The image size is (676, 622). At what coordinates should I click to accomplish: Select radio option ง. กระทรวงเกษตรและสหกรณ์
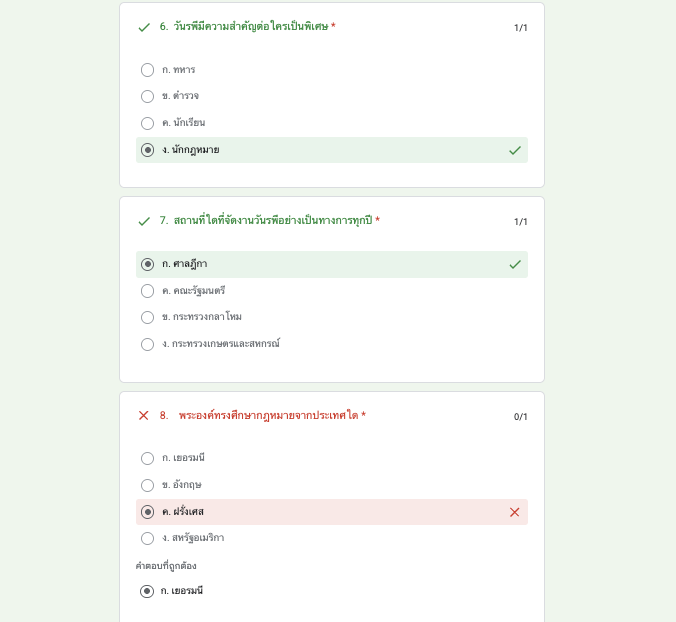point(148,344)
